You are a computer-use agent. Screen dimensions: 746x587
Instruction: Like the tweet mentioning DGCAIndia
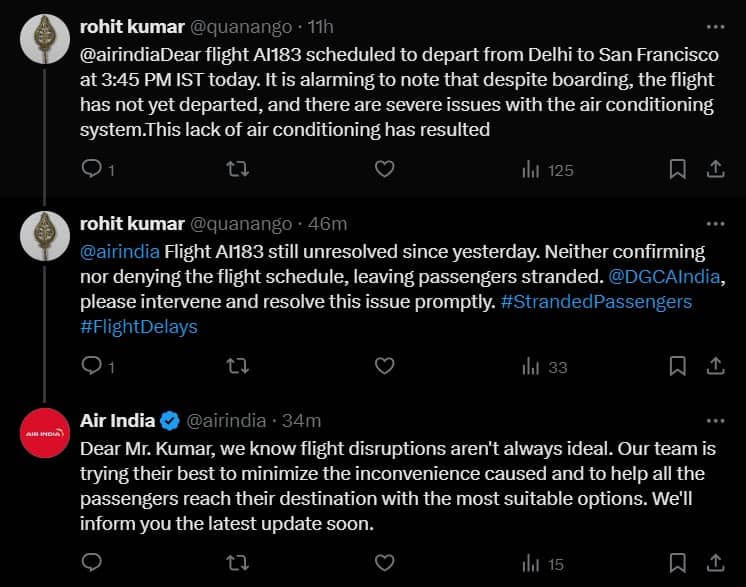[x=384, y=367]
